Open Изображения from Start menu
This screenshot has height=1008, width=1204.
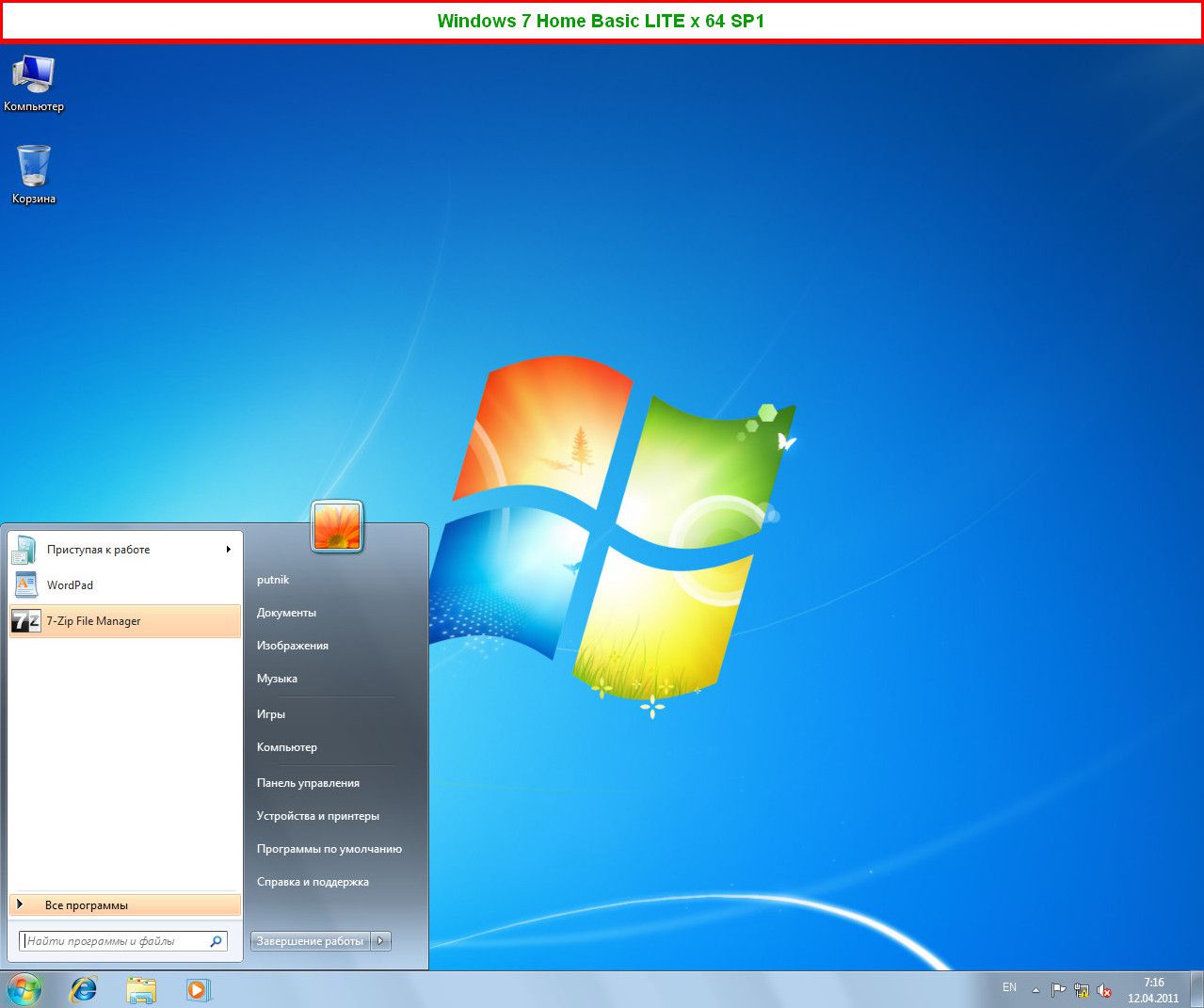click(x=293, y=646)
